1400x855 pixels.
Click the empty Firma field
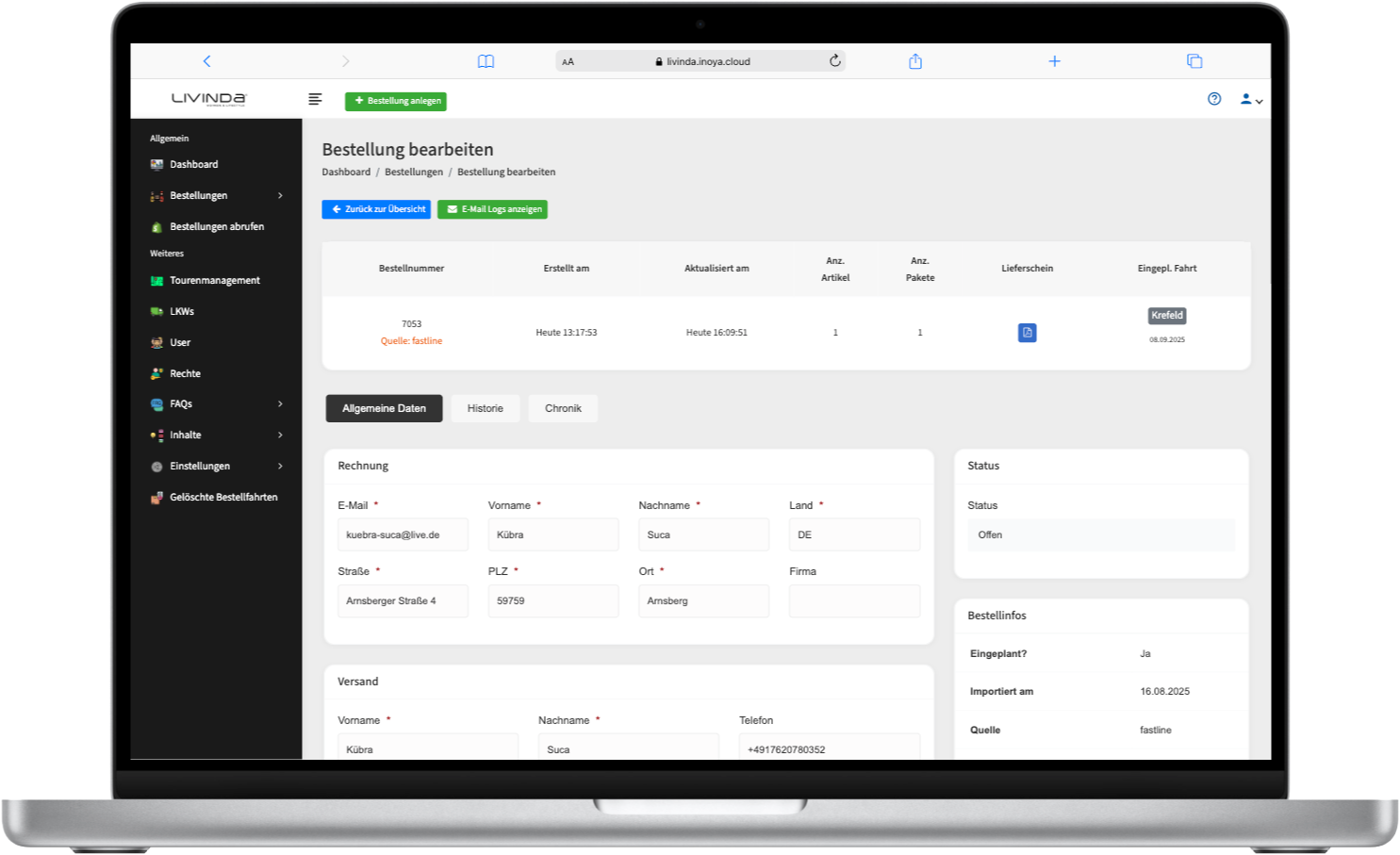[854, 600]
